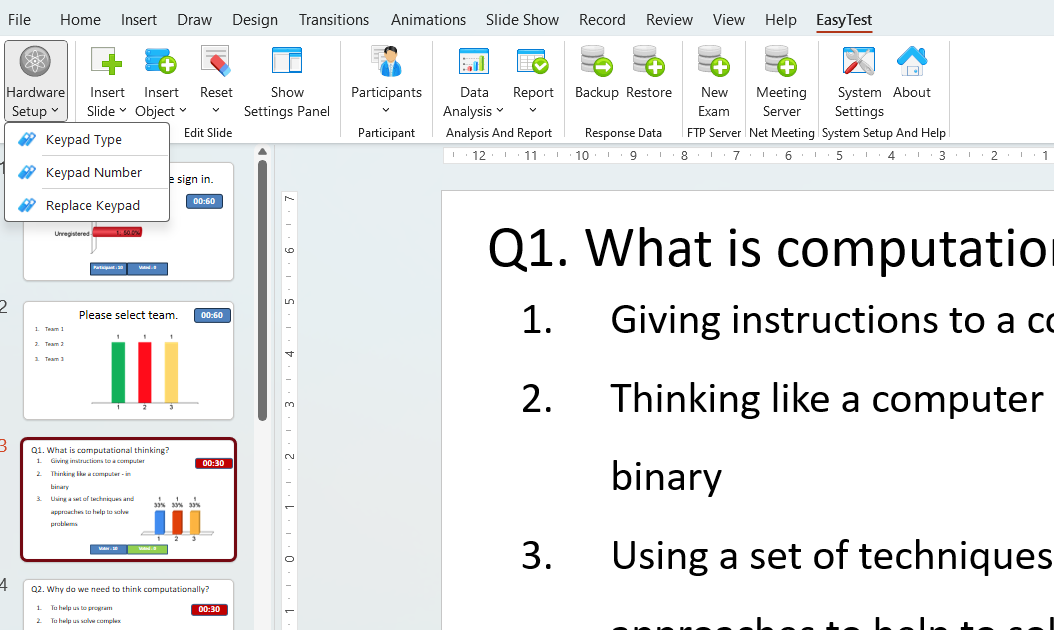Switch to the Slide Show ribbon tab
Screen dimensions: 1054x630
pyautogui.click(x=522, y=19)
